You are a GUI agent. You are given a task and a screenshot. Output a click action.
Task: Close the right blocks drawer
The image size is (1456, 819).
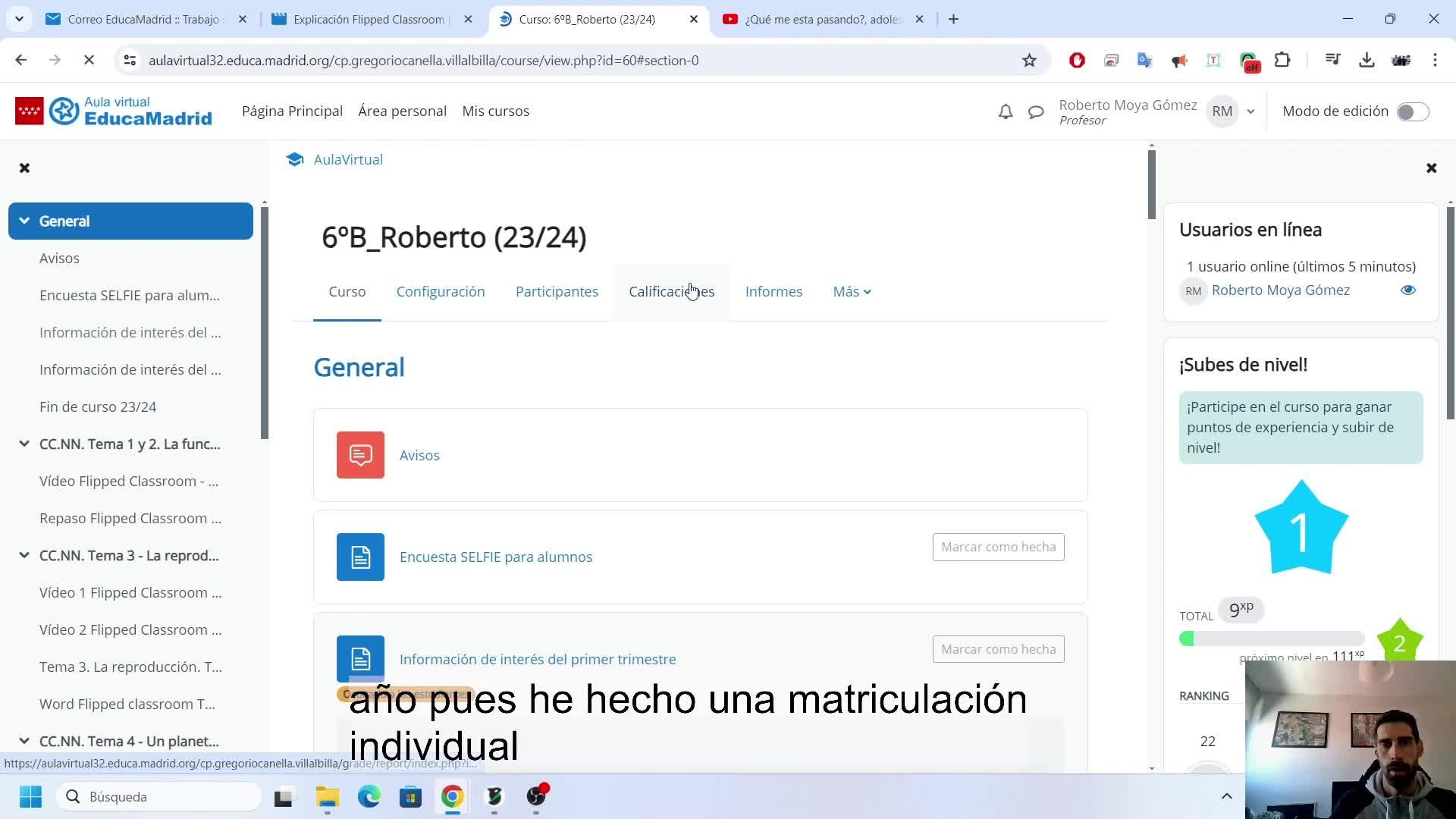pyautogui.click(x=1431, y=168)
